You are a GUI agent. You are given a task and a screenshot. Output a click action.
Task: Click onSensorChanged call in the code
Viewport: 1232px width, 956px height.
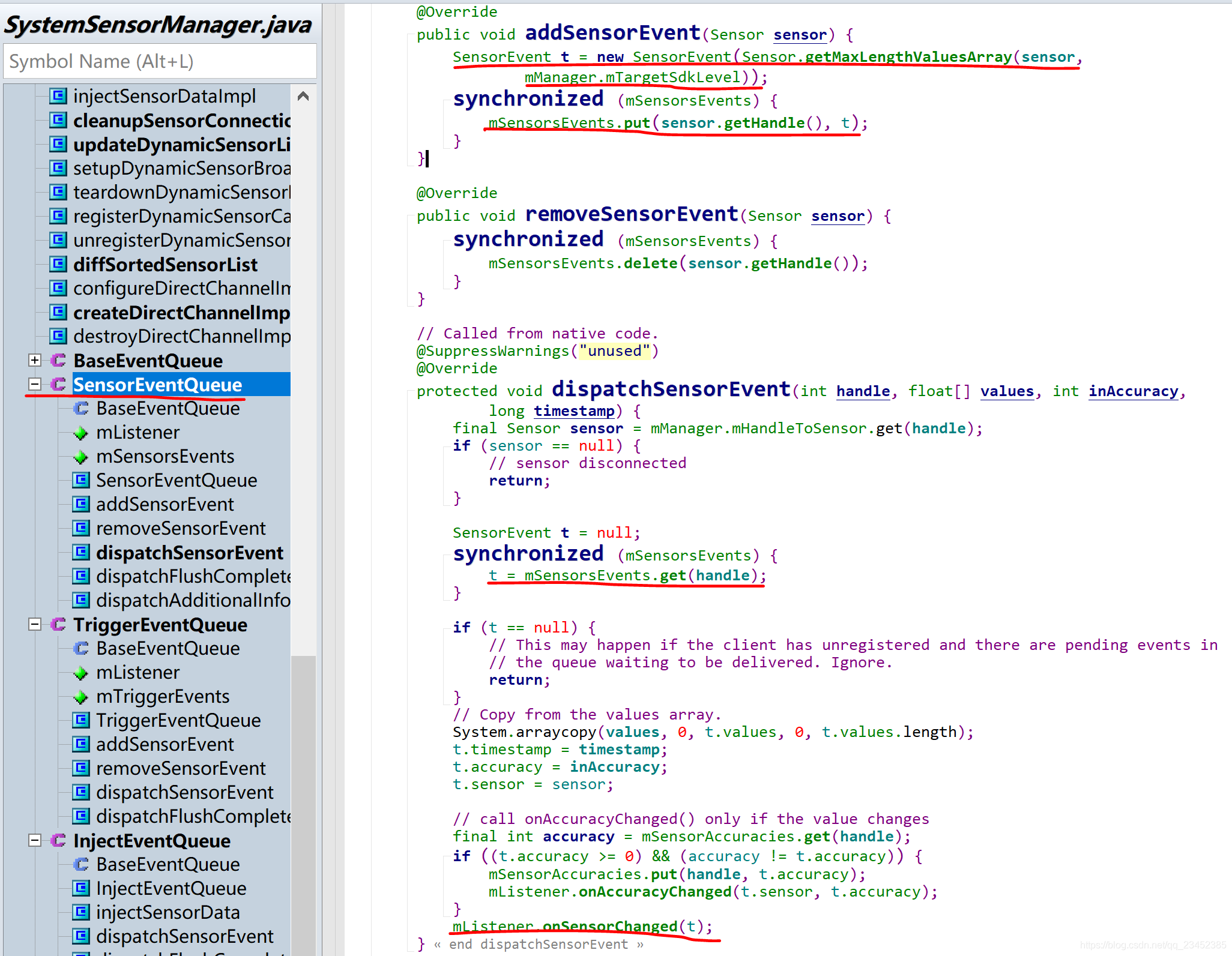tap(609, 926)
